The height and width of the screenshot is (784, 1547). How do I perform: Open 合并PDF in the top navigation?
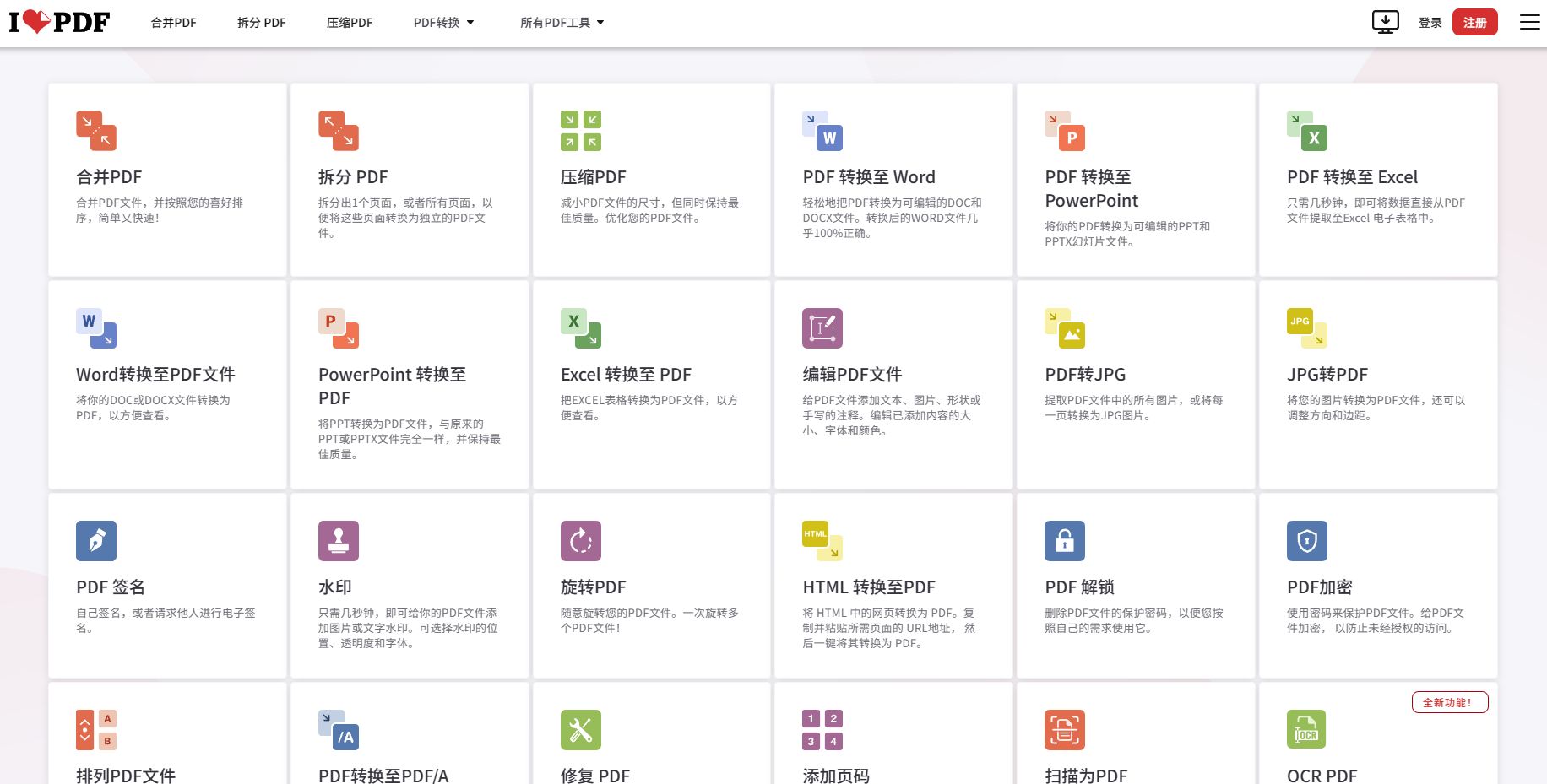(x=174, y=23)
